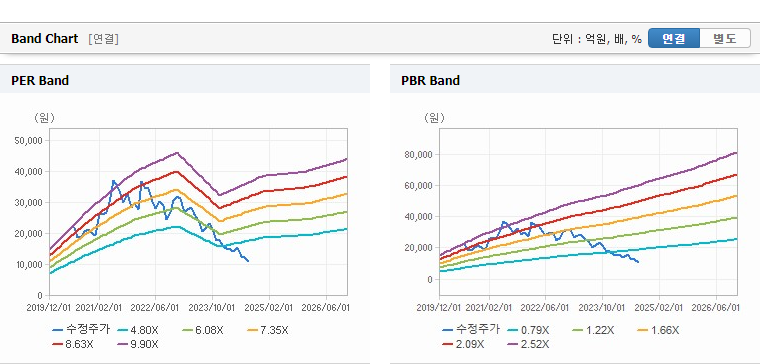
Task: Toggle 2.09X red legend item
Action: (x=463, y=344)
